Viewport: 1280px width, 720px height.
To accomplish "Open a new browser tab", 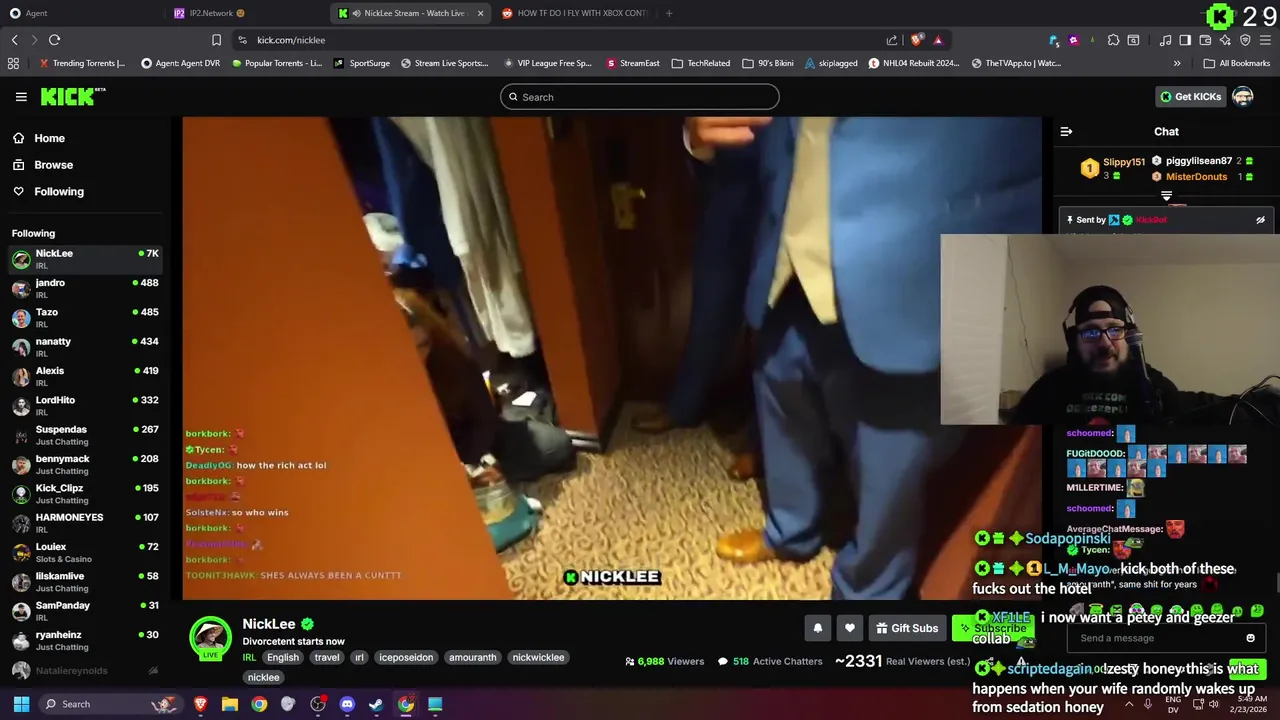I will 669,13.
